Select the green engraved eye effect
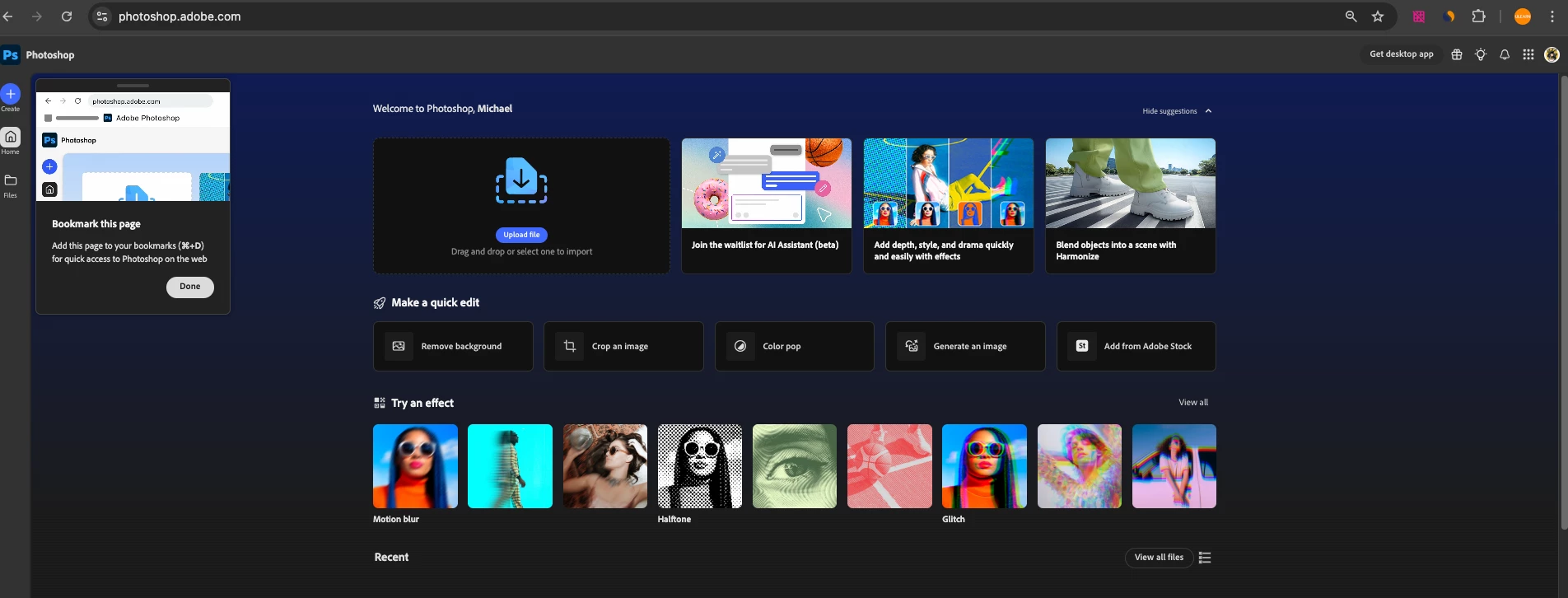This screenshot has width=1568, height=598. click(x=795, y=466)
